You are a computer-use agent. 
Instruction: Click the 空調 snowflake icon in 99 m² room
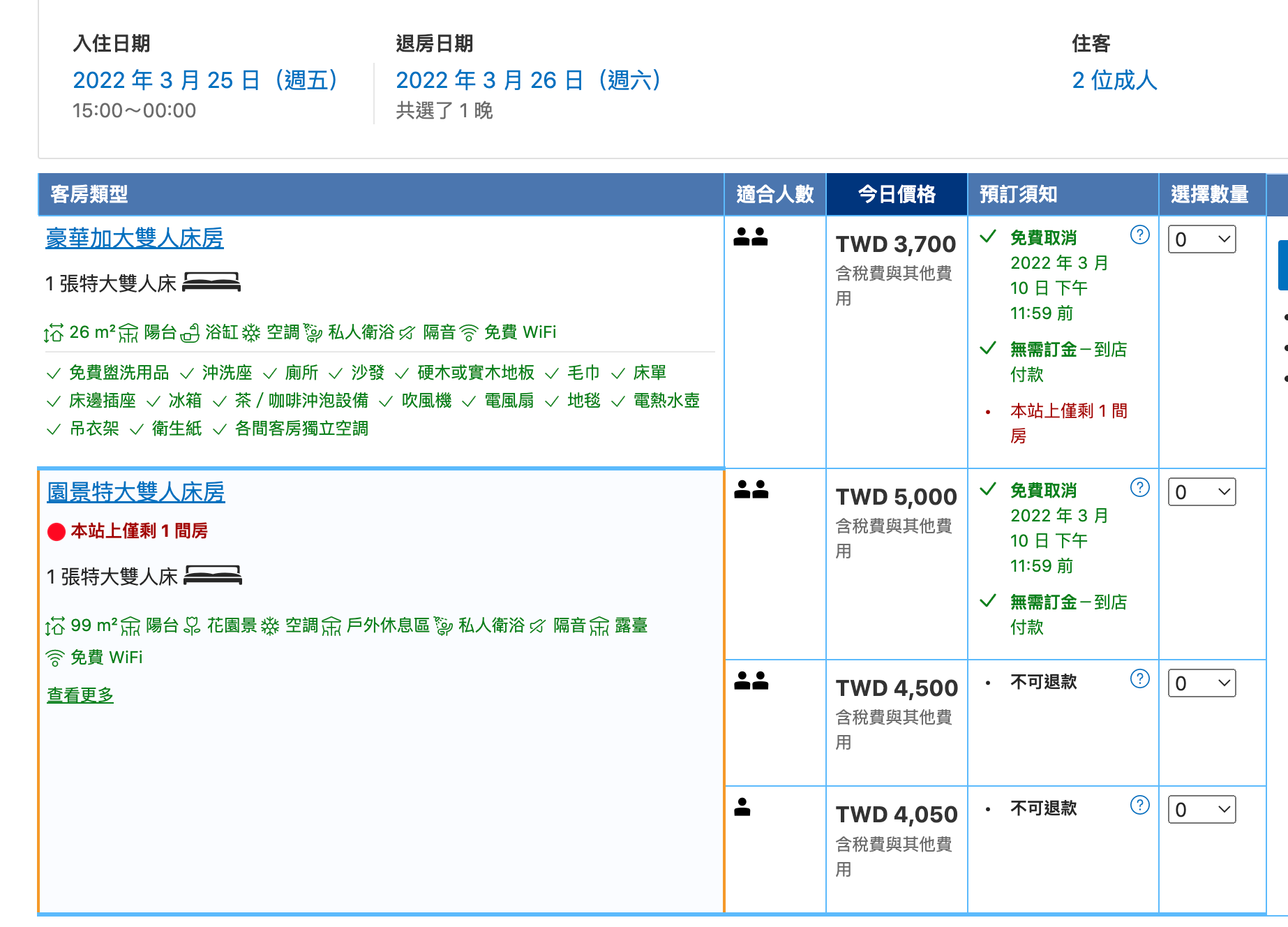coord(270,627)
